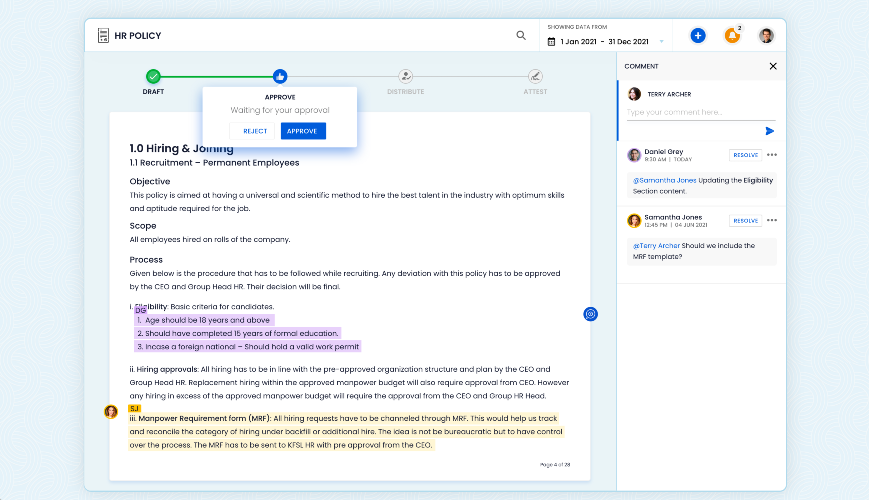869x500 pixels.
Task: Click Samantha Jones's avatar beside MRF paragraph
Action: [x=111, y=411]
